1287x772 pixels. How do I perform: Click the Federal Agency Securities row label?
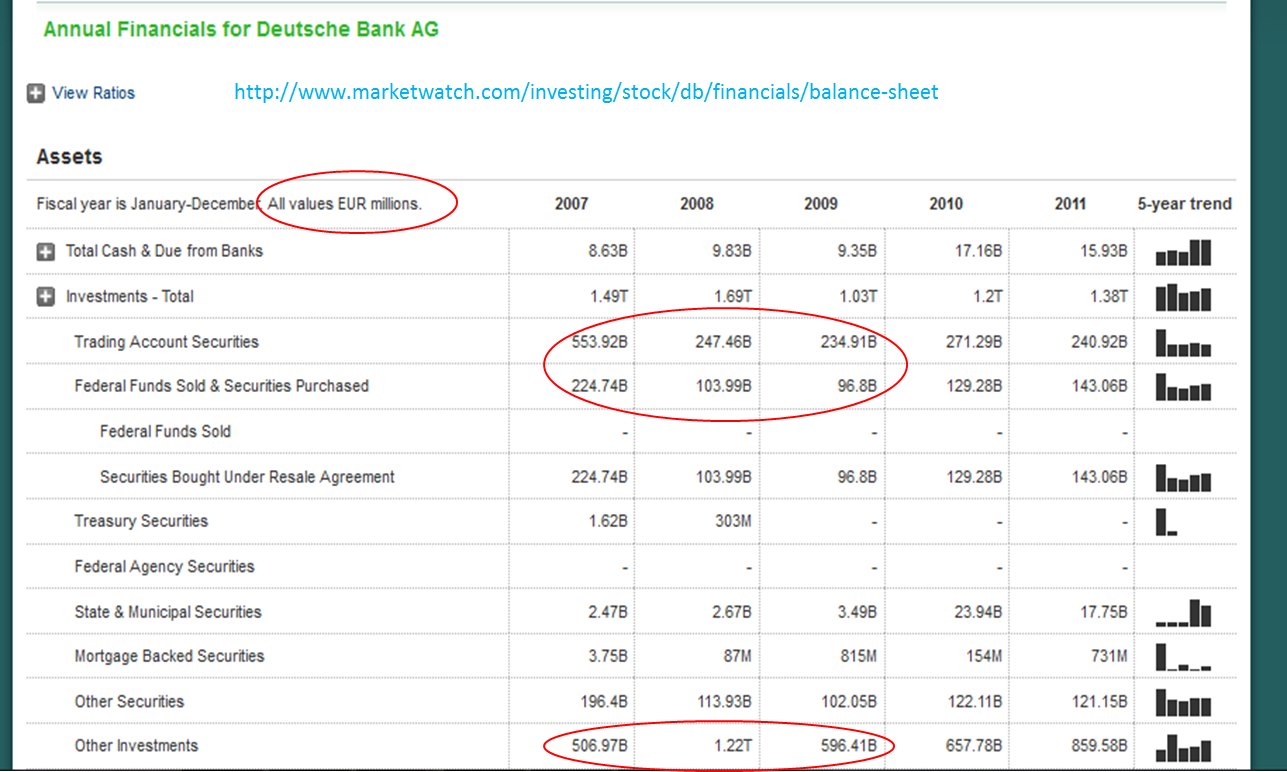tap(164, 567)
